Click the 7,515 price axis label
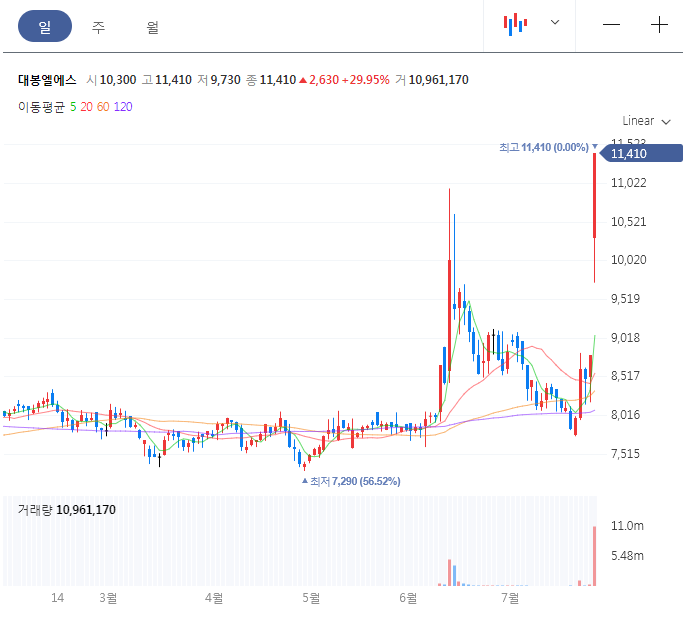This screenshot has height=630, width=688. pyautogui.click(x=626, y=454)
